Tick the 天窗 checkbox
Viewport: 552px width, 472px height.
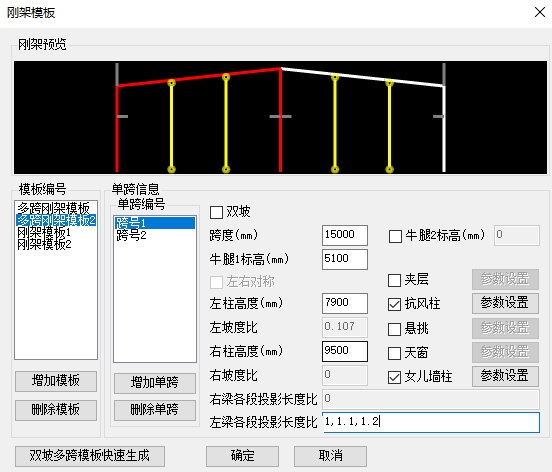pyautogui.click(x=394, y=353)
